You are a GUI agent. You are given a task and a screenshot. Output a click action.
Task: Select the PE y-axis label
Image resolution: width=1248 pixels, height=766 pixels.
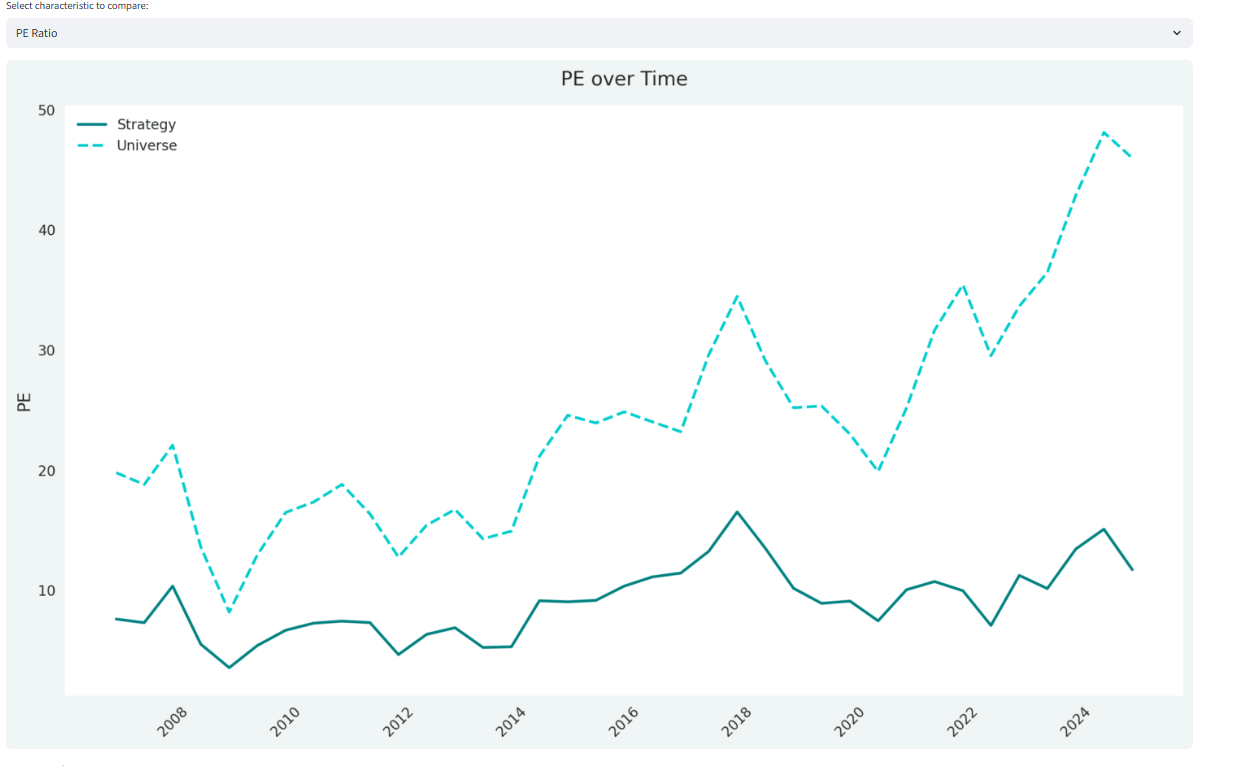tap(24, 400)
